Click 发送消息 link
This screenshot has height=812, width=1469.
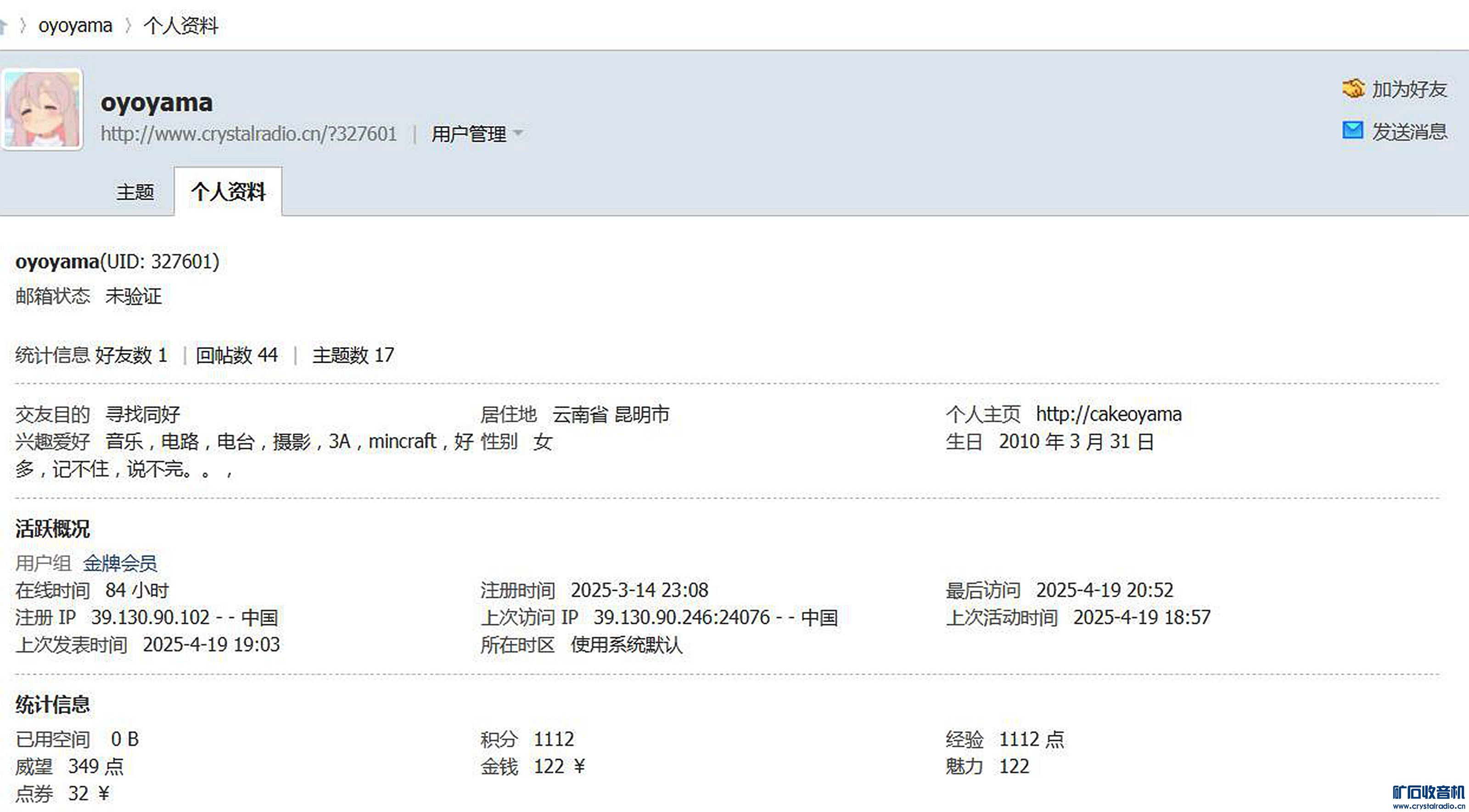click(x=1409, y=132)
